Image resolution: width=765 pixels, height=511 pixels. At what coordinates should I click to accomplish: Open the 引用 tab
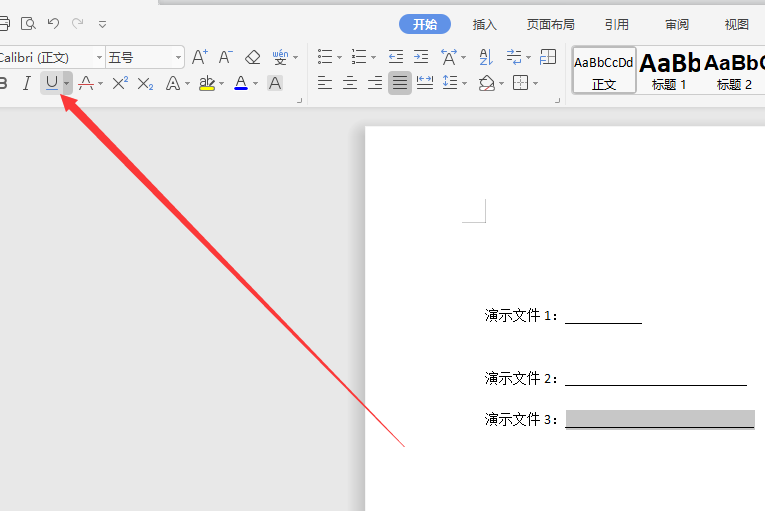click(617, 24)
